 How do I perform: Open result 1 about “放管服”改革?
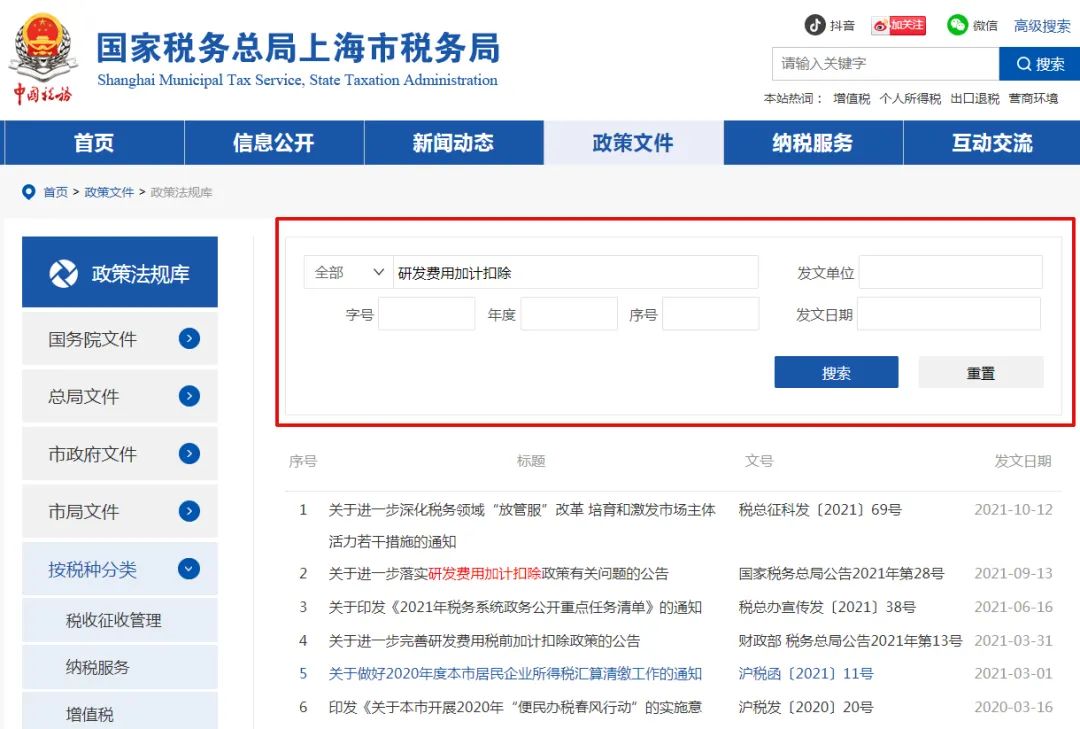(522, 525)
